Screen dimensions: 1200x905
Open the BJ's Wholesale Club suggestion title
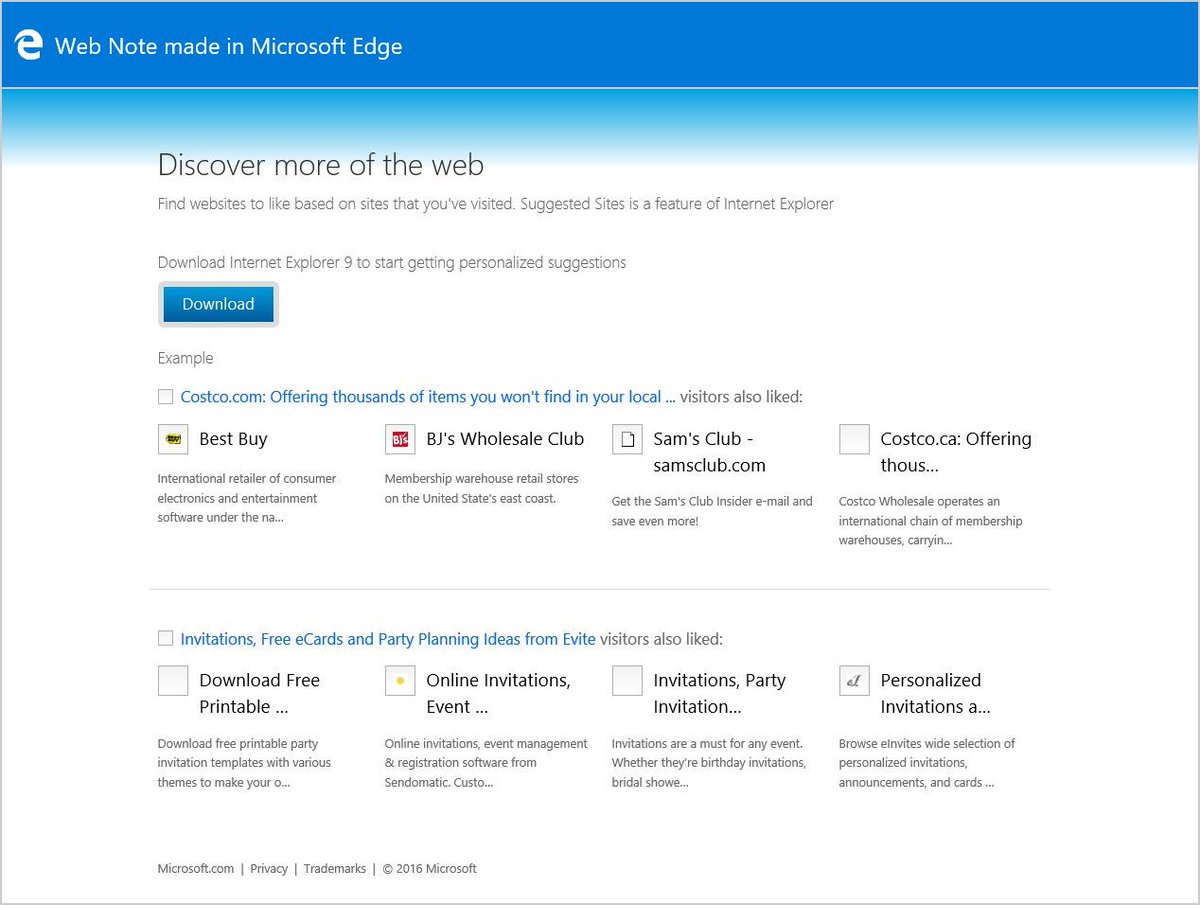coord(505,439)
